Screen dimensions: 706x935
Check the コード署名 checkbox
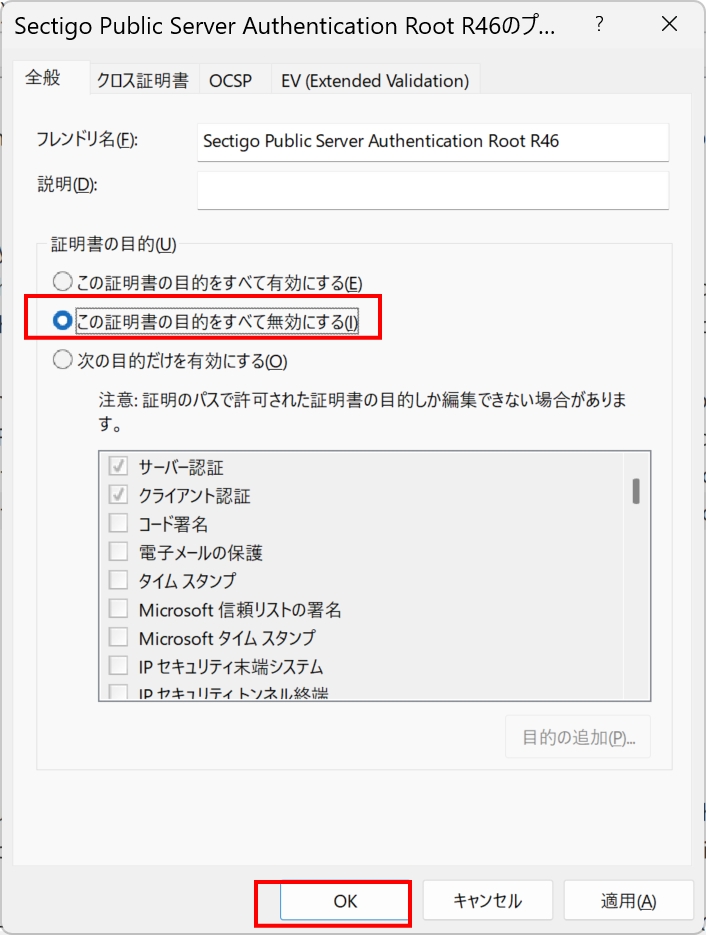(118, 523)
